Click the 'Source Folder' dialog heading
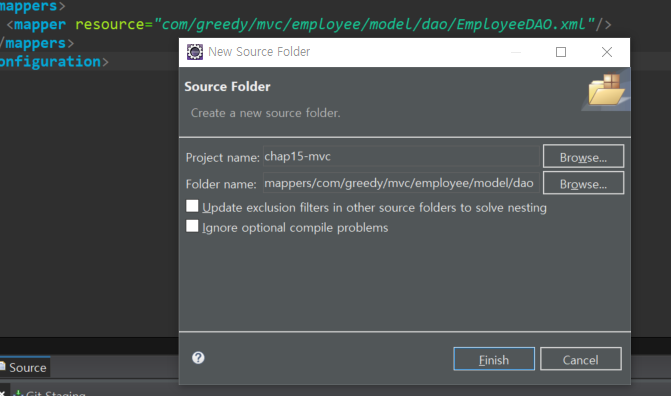The image size is (671, 396). [227, 86]
